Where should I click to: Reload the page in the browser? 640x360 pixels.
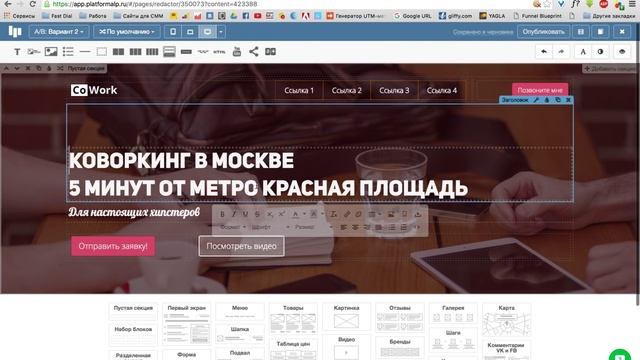(33, 4)
